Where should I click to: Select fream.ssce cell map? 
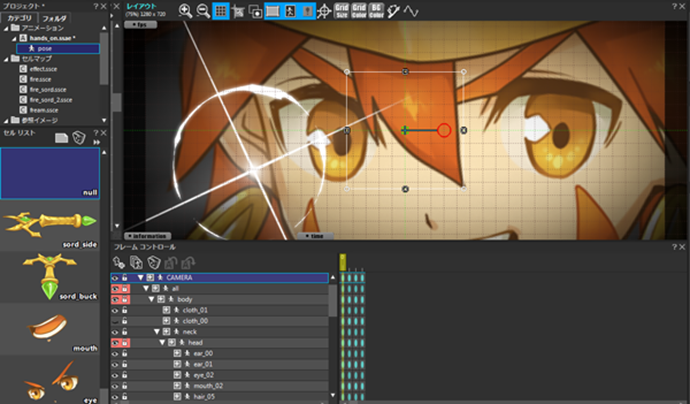tap(44, 110)
